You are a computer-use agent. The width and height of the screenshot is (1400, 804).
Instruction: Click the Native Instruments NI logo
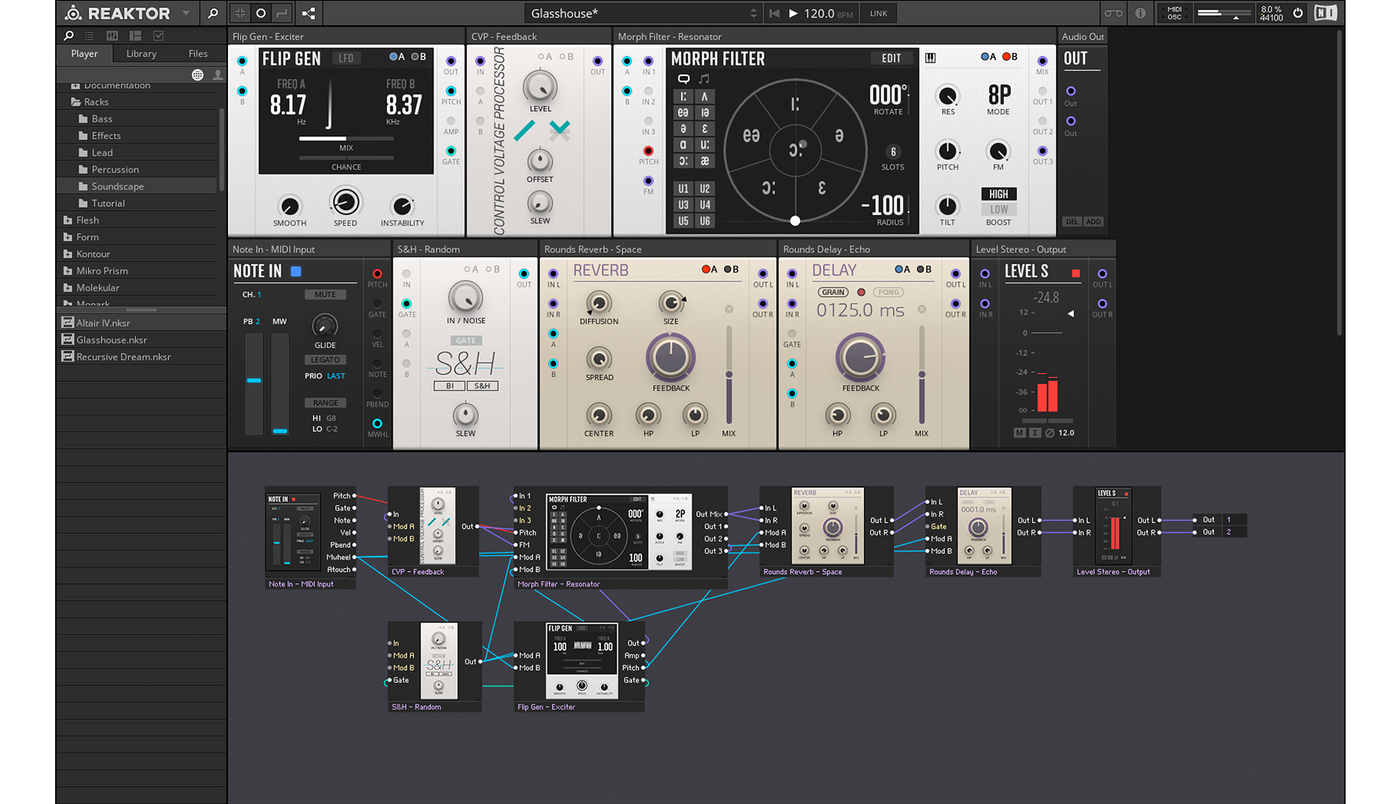coord(1325,13)
